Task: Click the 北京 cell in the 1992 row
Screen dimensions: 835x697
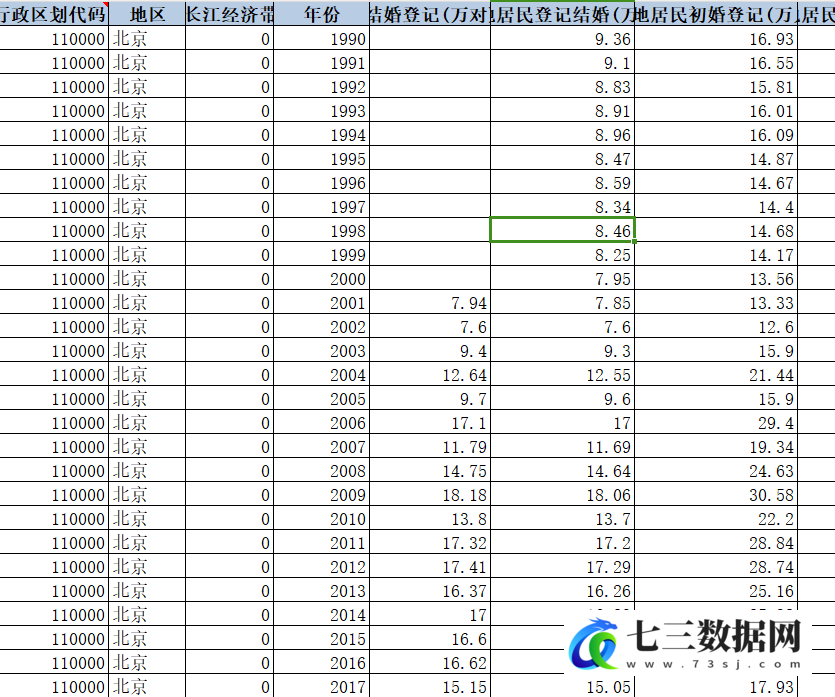Action: [147, 86]
